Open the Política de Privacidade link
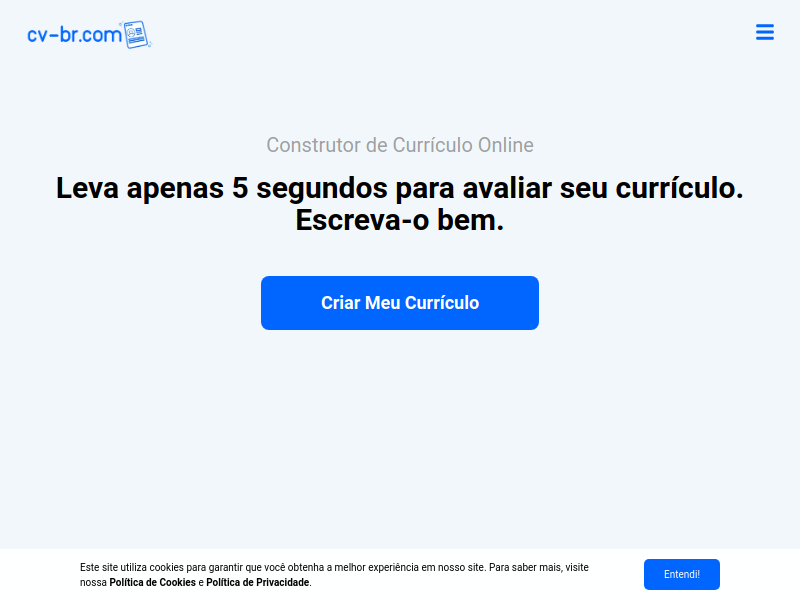 (258, 582)
